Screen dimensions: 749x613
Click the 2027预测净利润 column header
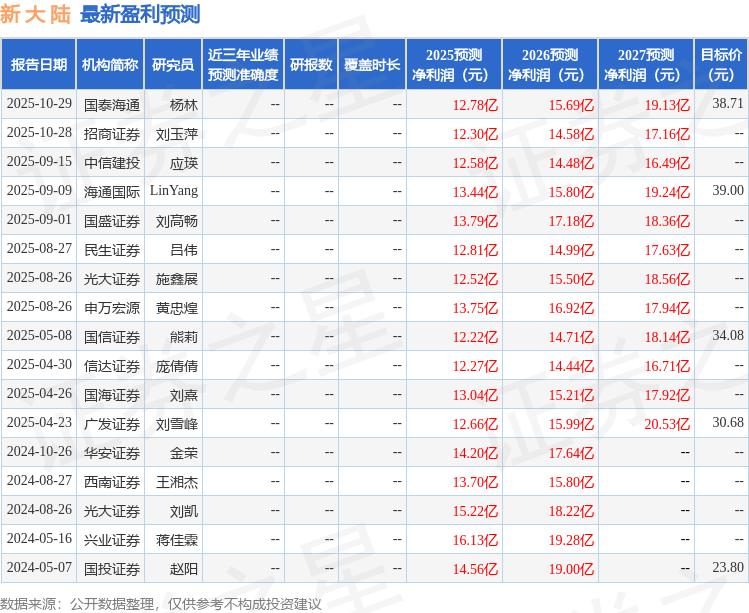pyautogui.click(x=646, y=65)
